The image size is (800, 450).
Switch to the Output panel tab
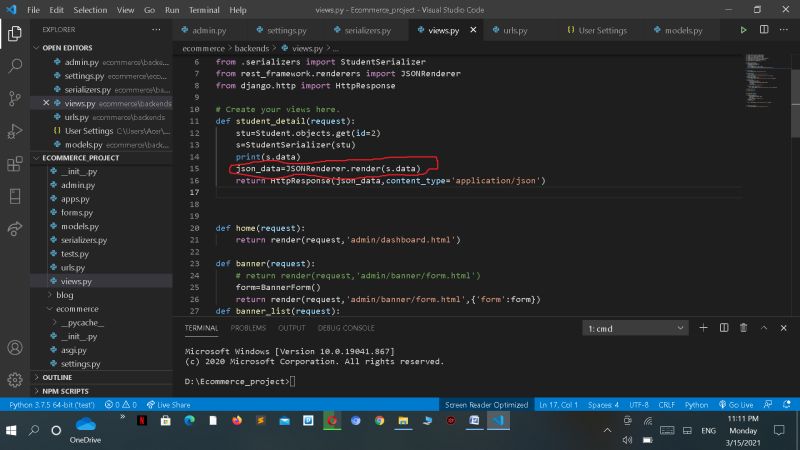(291, 328)
